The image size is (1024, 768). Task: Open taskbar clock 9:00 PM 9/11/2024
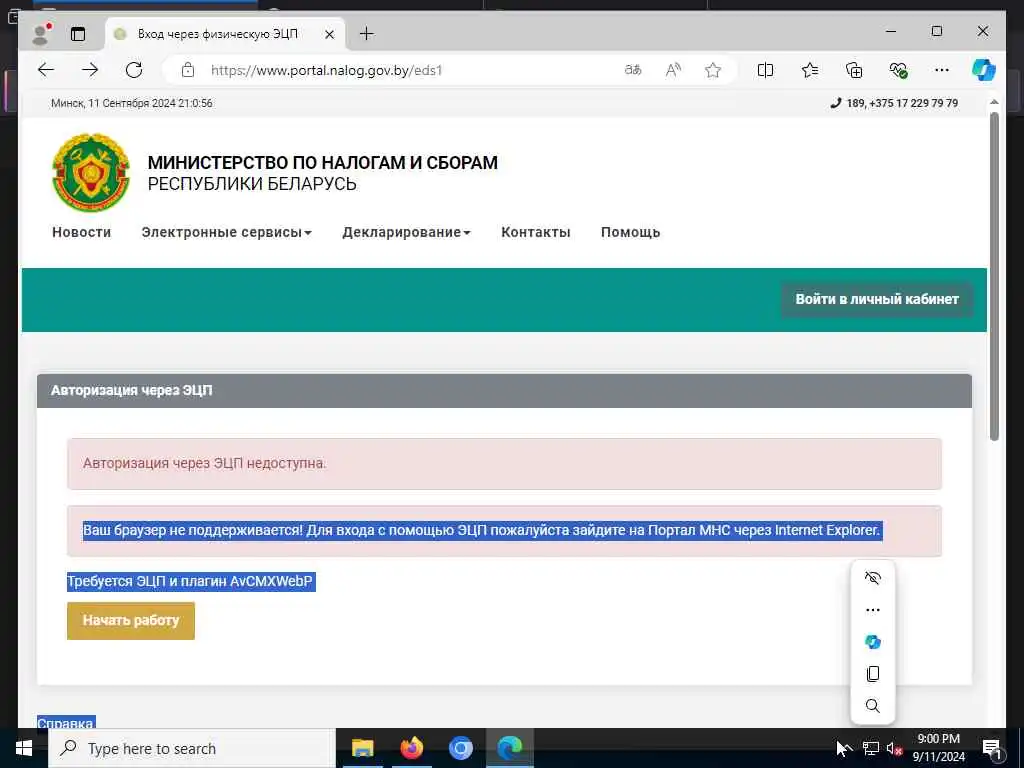click(x=938, y=748)
